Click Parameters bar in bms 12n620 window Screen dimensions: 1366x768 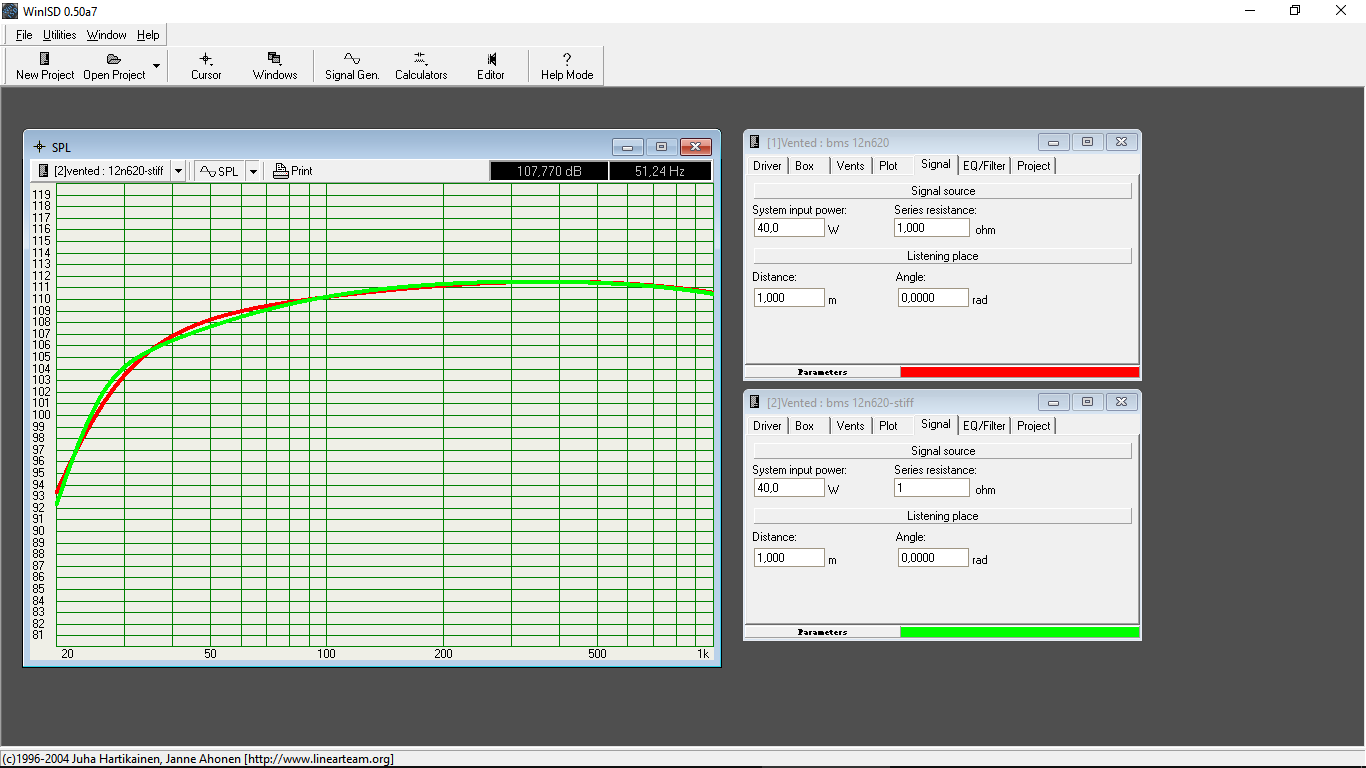(x=823, y=372)
